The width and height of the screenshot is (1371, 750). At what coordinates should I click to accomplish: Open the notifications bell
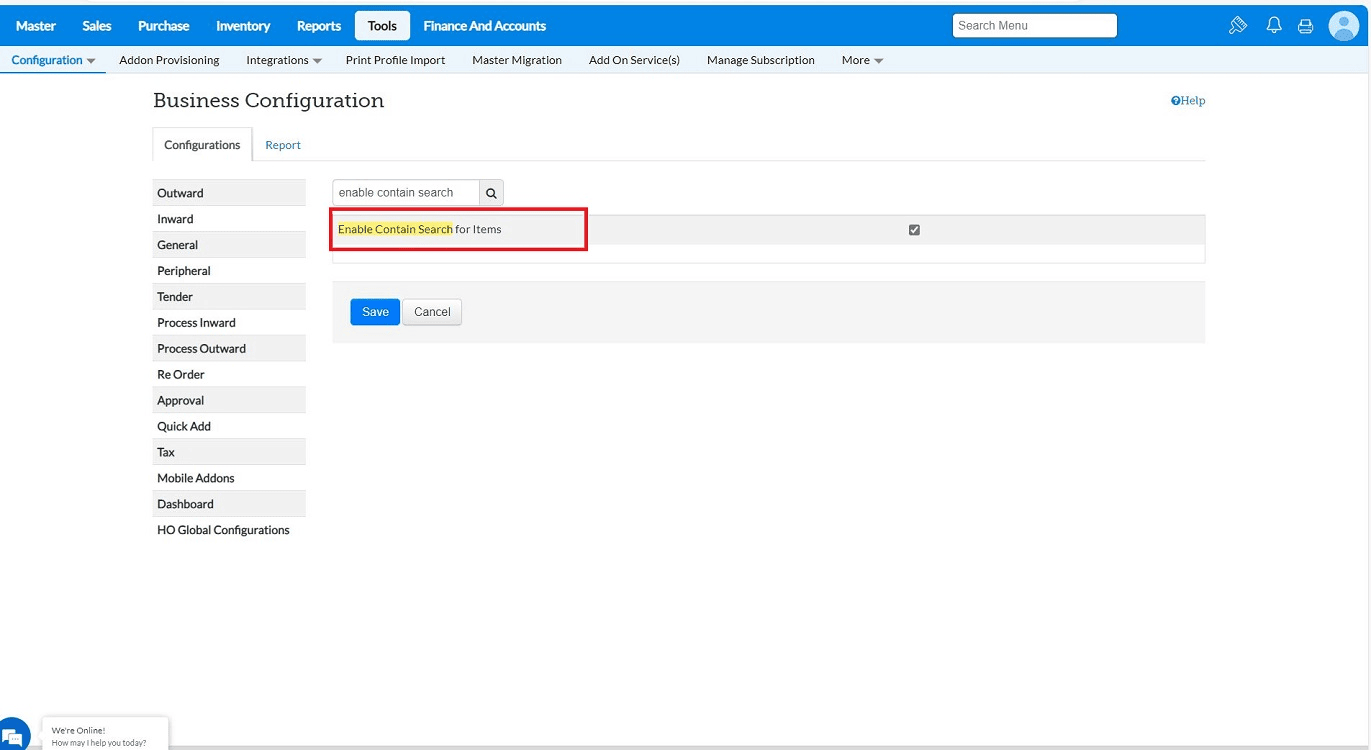[1274, 26]
